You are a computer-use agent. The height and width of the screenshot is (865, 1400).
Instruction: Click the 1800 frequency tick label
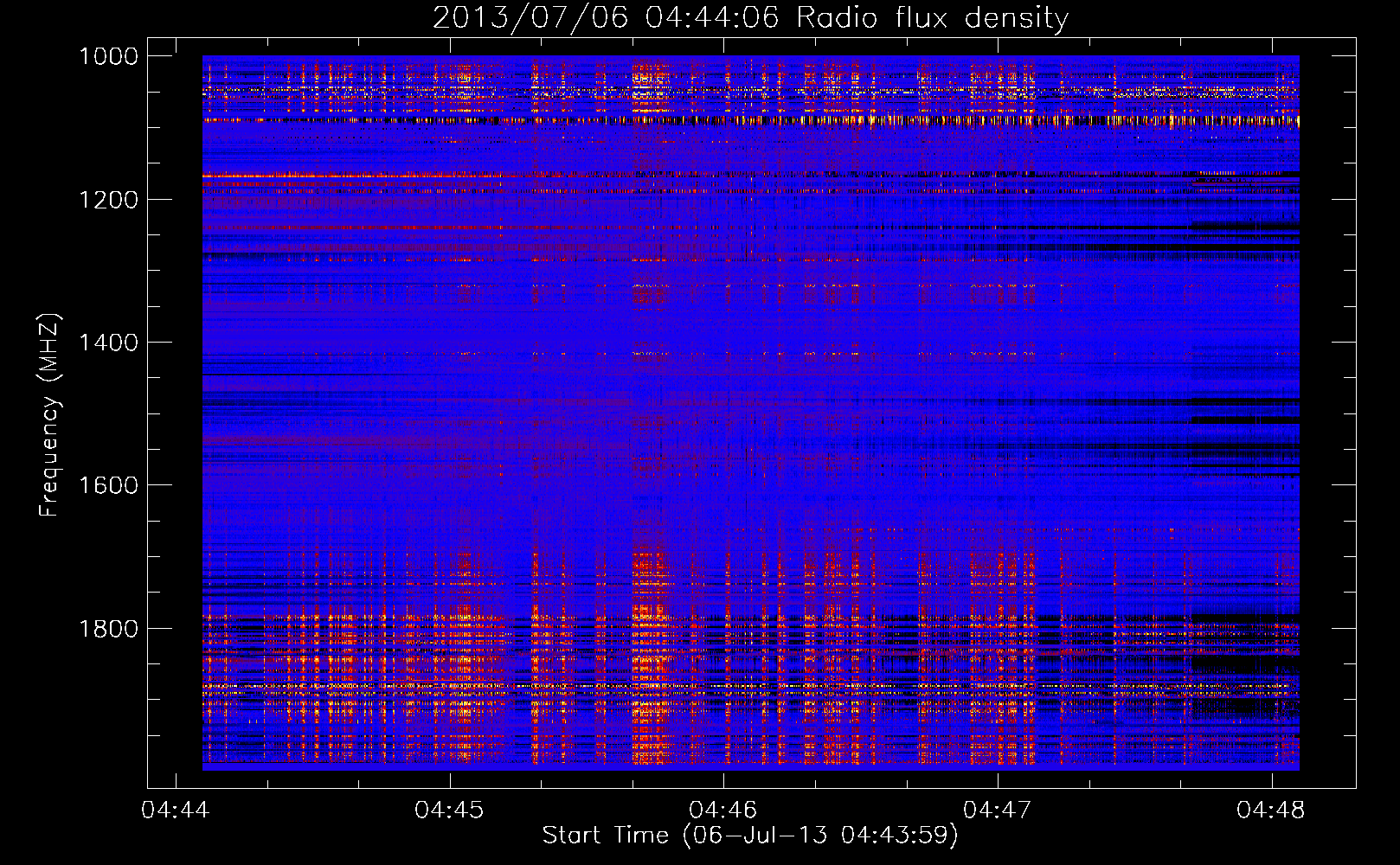pos(108,629)
